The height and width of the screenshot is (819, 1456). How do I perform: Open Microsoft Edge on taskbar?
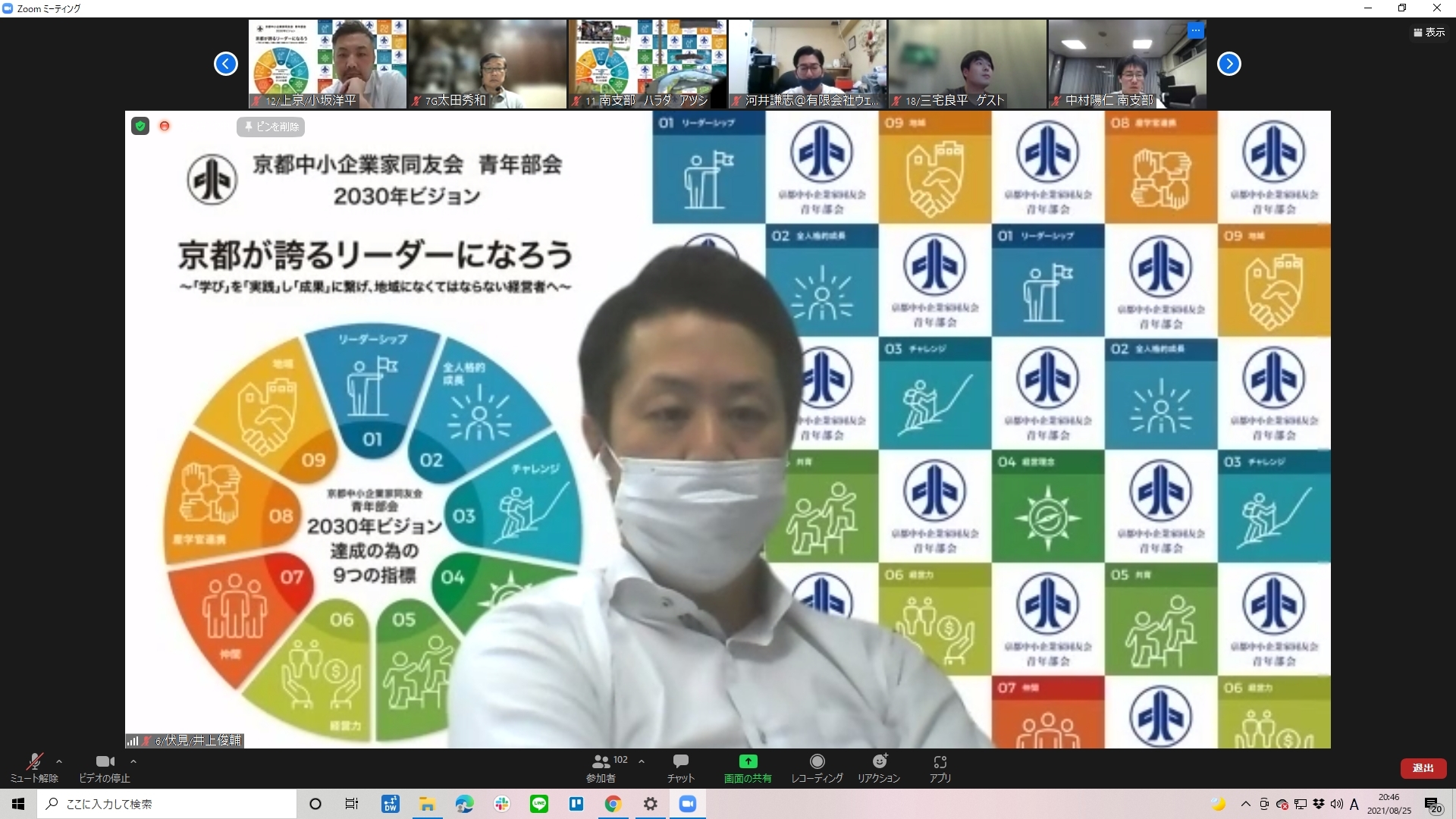point(465,804)
